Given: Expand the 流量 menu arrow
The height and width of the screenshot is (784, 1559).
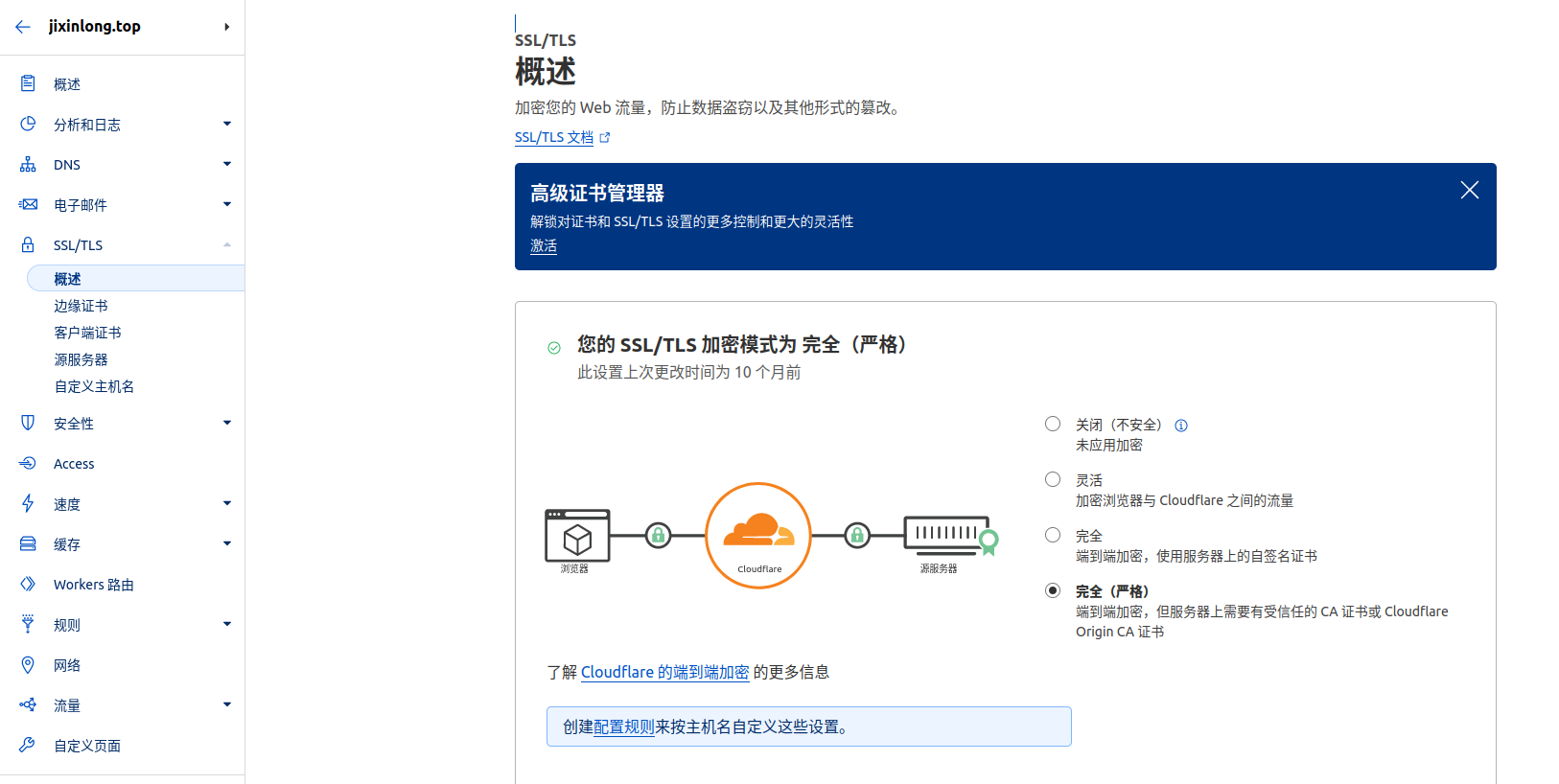Looking at the screenshot, I should tap(227, 704).
